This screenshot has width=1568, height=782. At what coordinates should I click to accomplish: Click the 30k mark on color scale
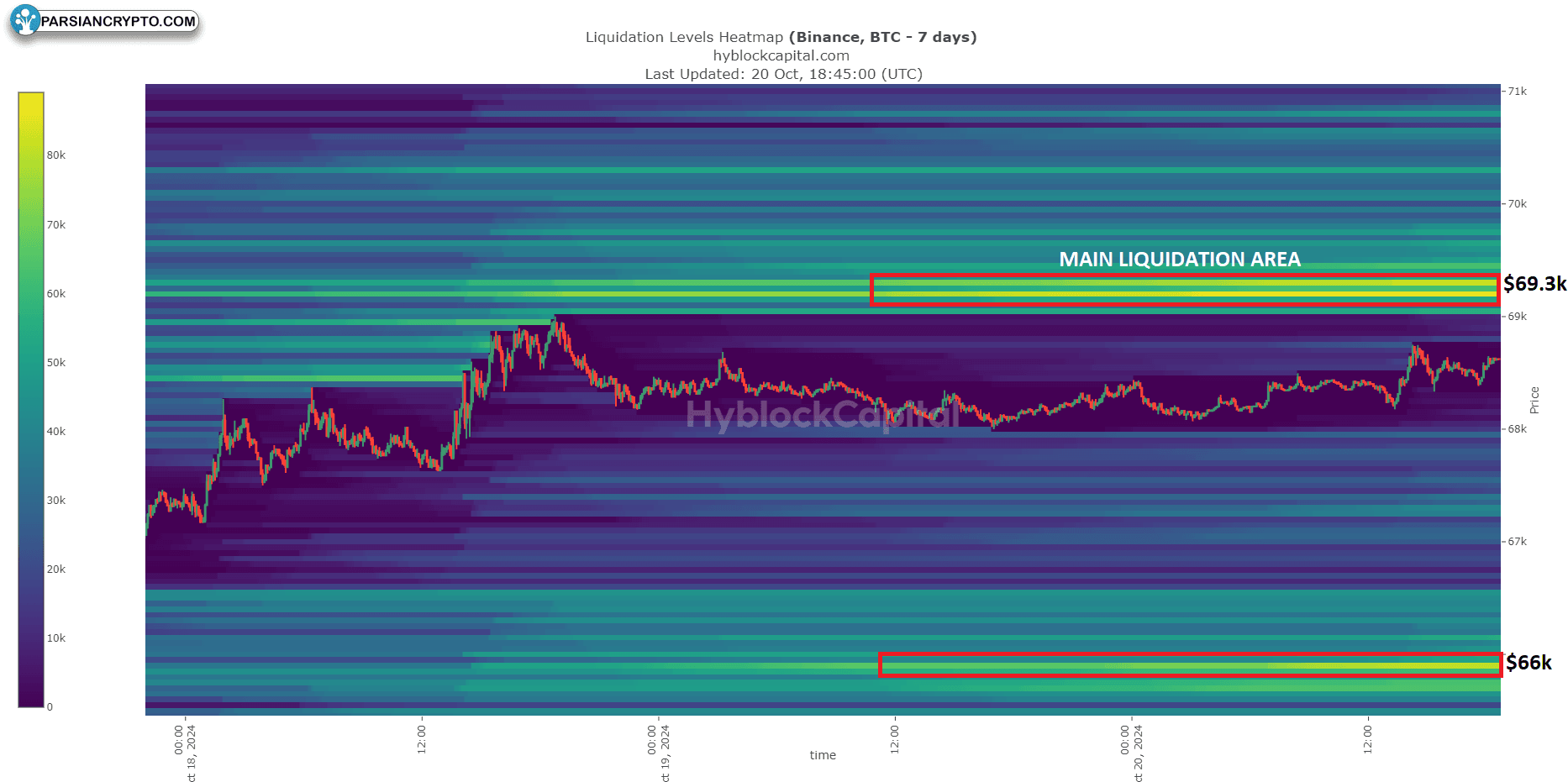55,501
